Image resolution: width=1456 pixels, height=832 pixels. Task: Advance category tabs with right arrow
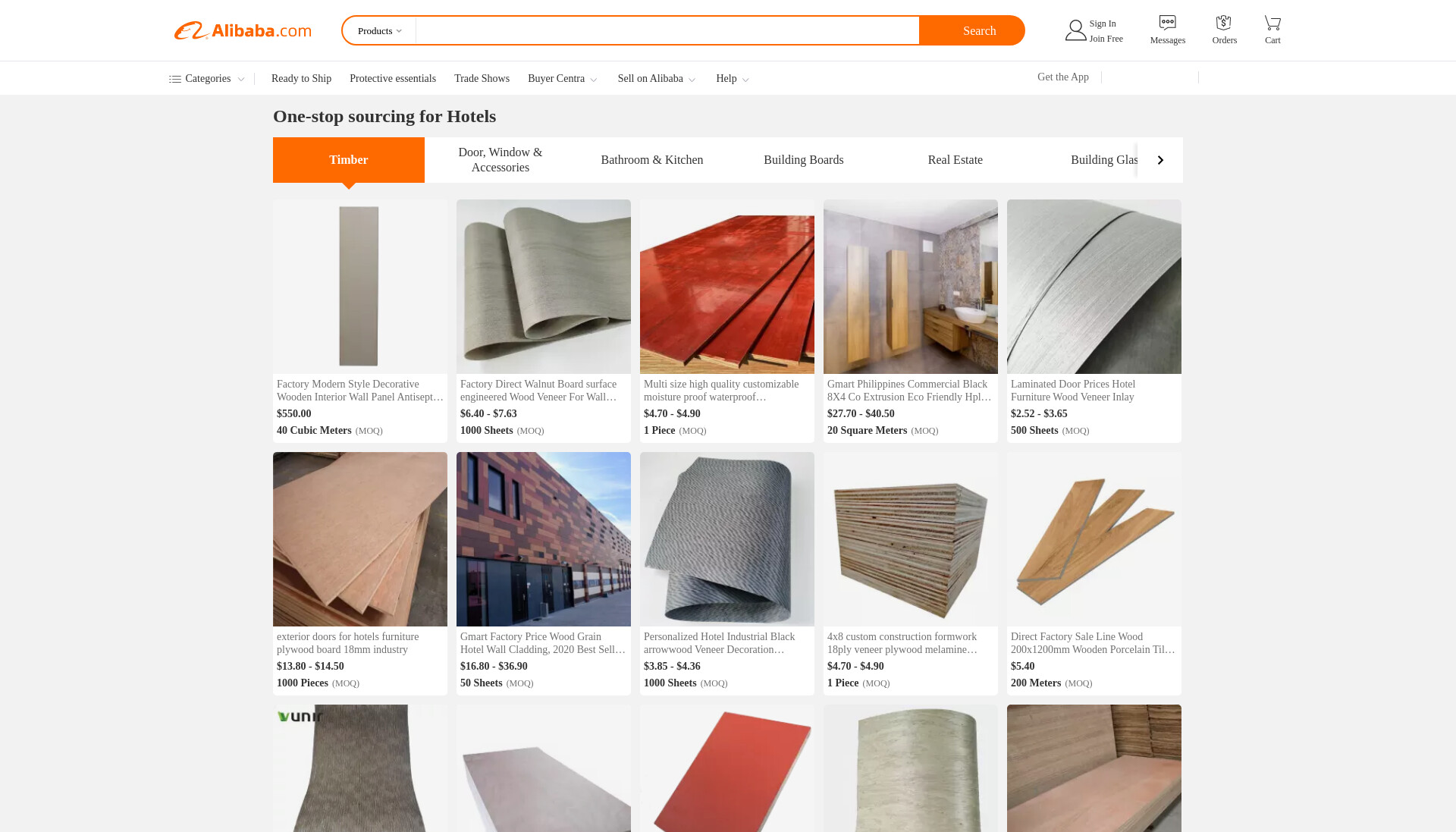point(1160,160)
